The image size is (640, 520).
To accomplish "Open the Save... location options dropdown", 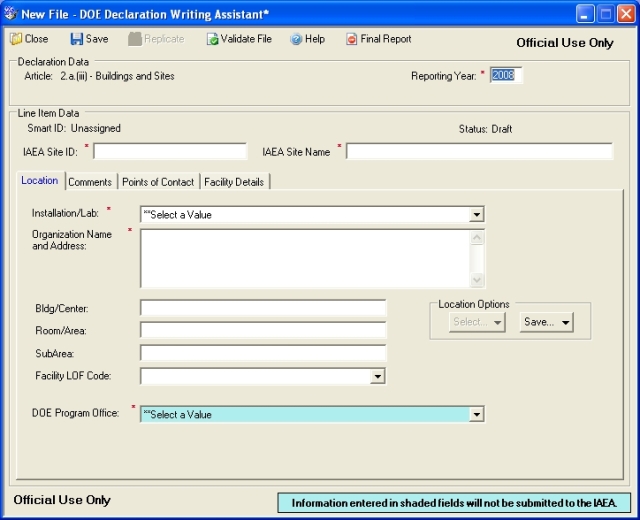I will pyautogui.click(x=547, y=322).
